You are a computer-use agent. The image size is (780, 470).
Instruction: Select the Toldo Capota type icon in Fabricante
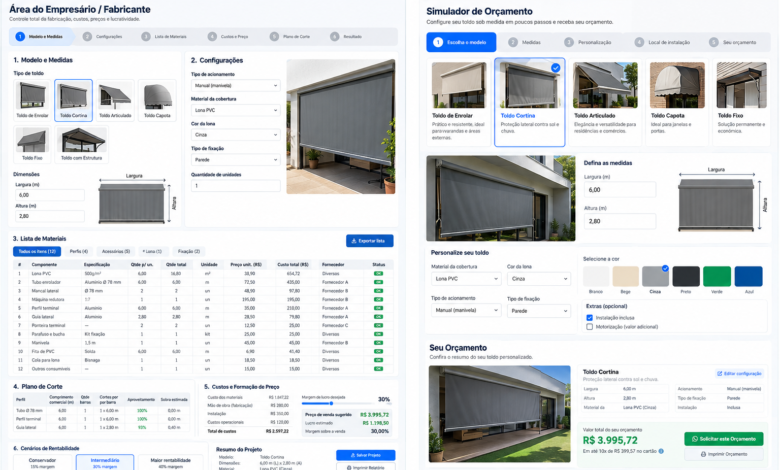pos(157,100)
